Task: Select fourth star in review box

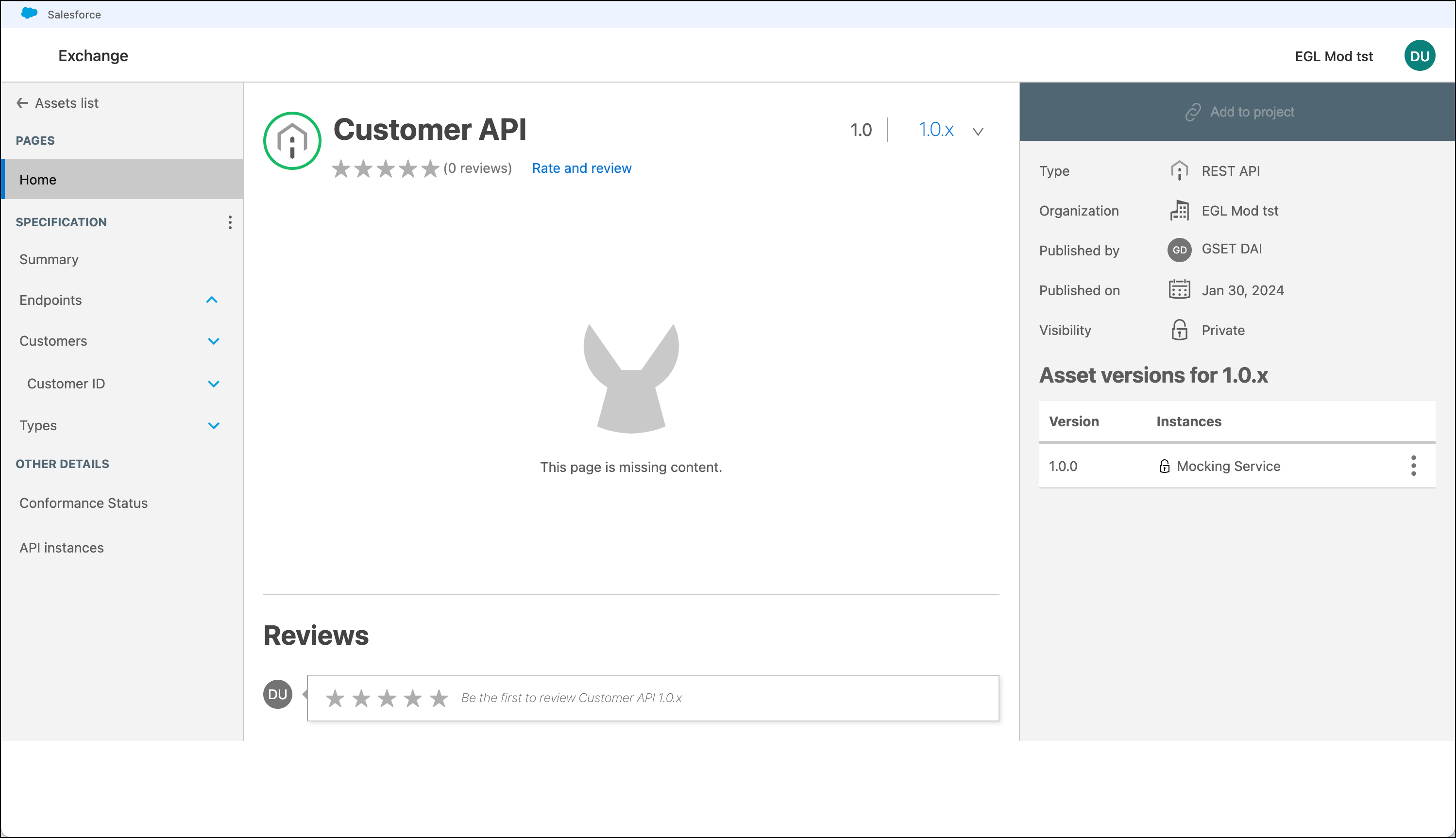Action: point(413,699)
